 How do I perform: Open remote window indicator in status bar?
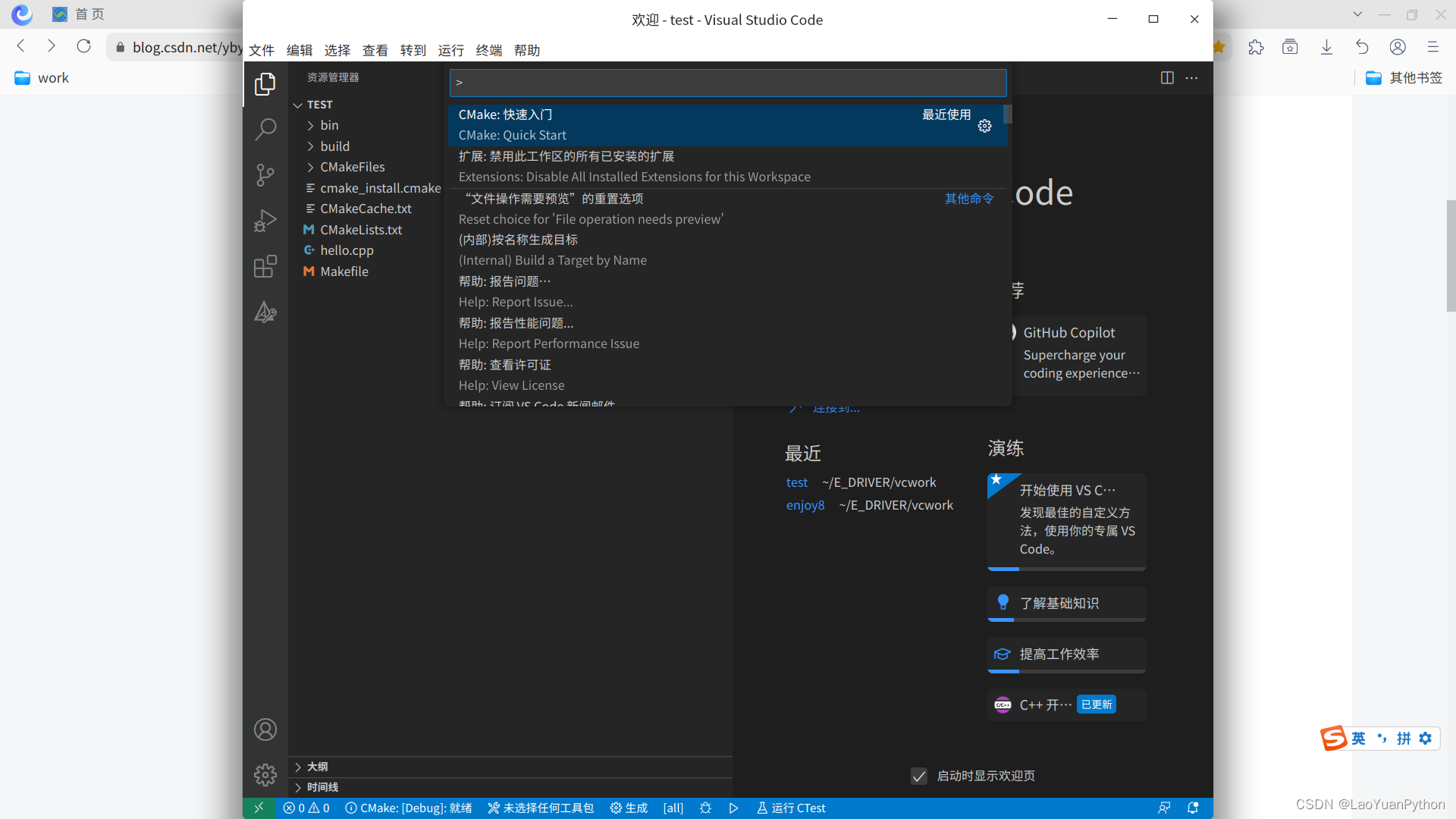pos(259,808)
